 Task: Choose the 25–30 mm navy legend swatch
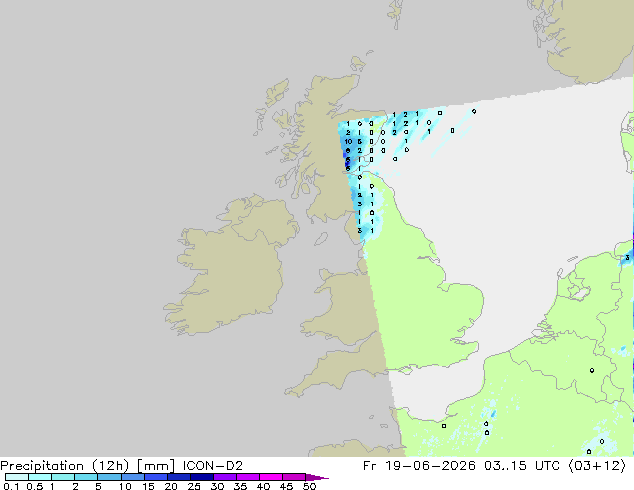pos(201,477)
